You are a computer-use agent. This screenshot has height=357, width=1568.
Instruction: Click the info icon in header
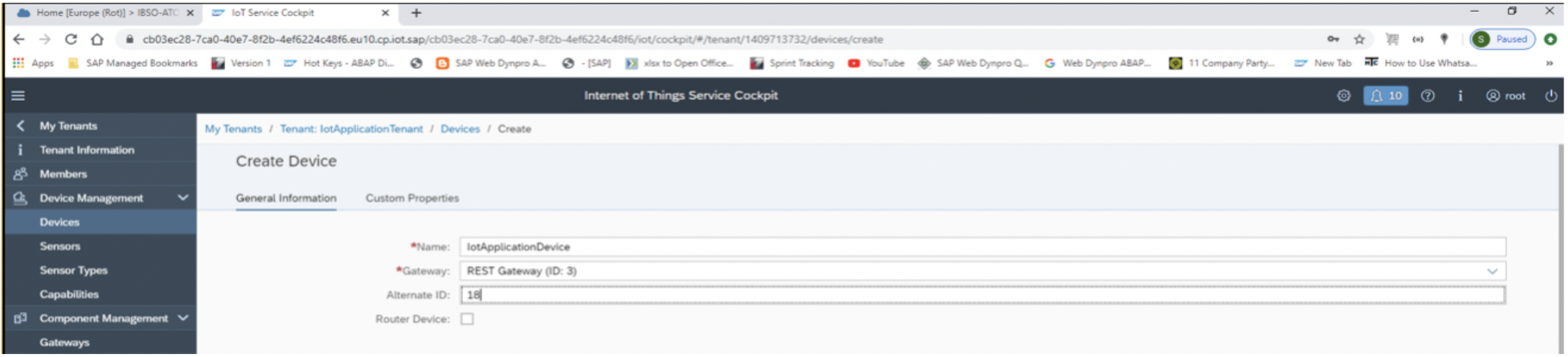[1460, 96]
